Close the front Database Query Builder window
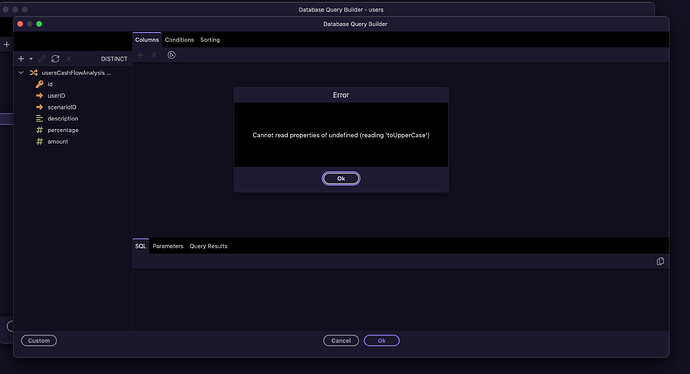The image size is (690, 374). [20, 24]
